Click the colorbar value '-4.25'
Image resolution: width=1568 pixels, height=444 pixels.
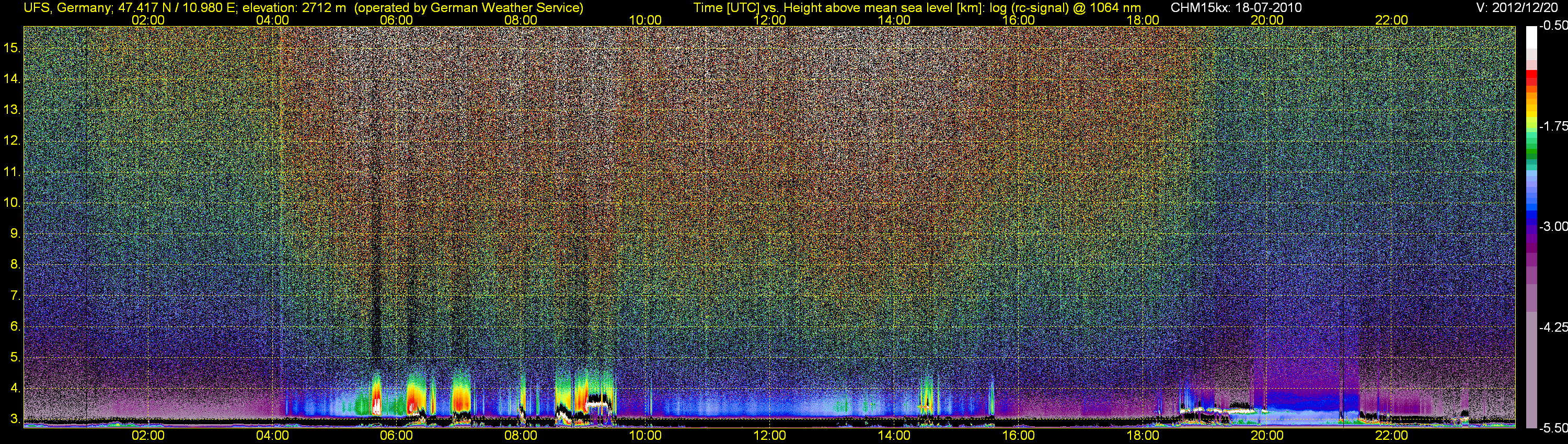click(1553, 327)
